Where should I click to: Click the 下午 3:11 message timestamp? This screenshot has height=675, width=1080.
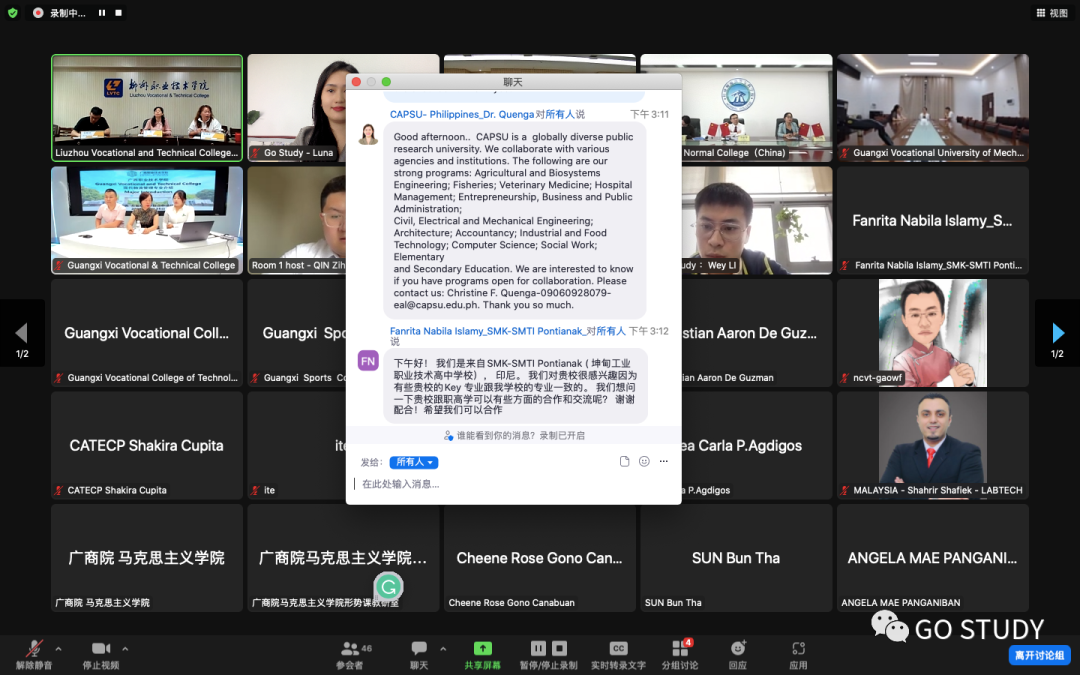(x=649, y=114)
